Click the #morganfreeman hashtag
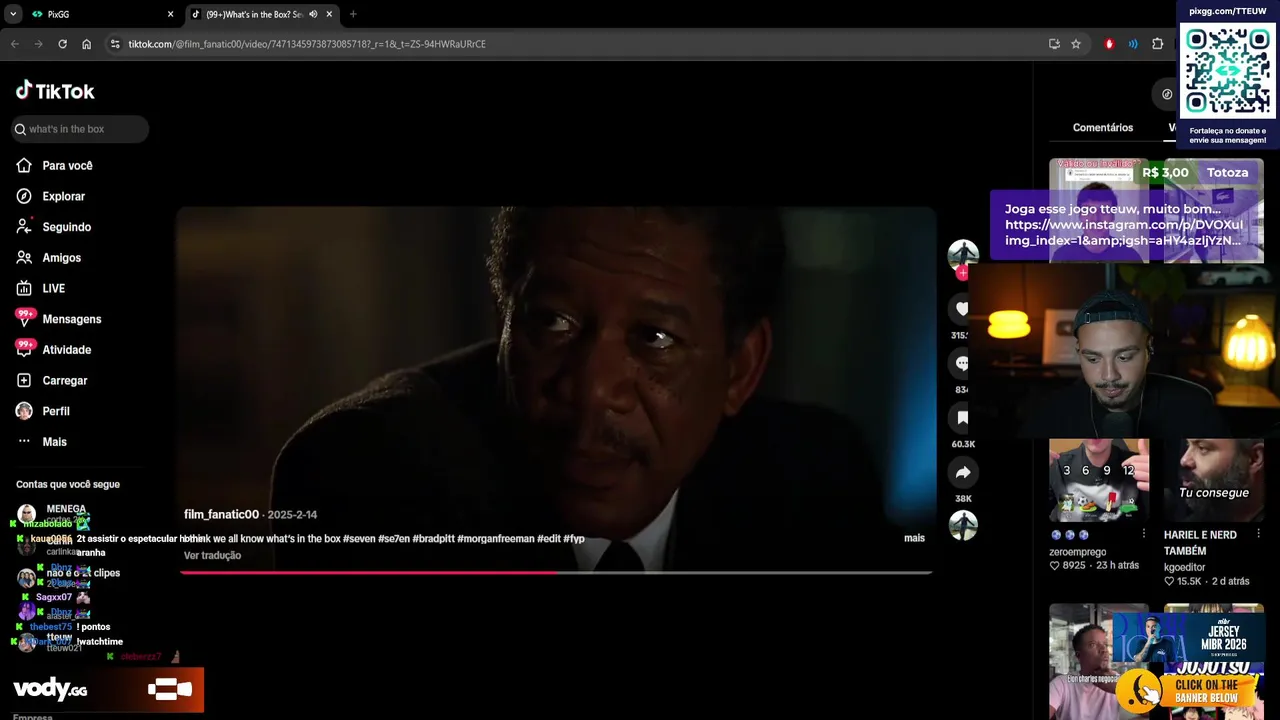This screenshot has width=1280, height=720. click(x=495, y=539)
